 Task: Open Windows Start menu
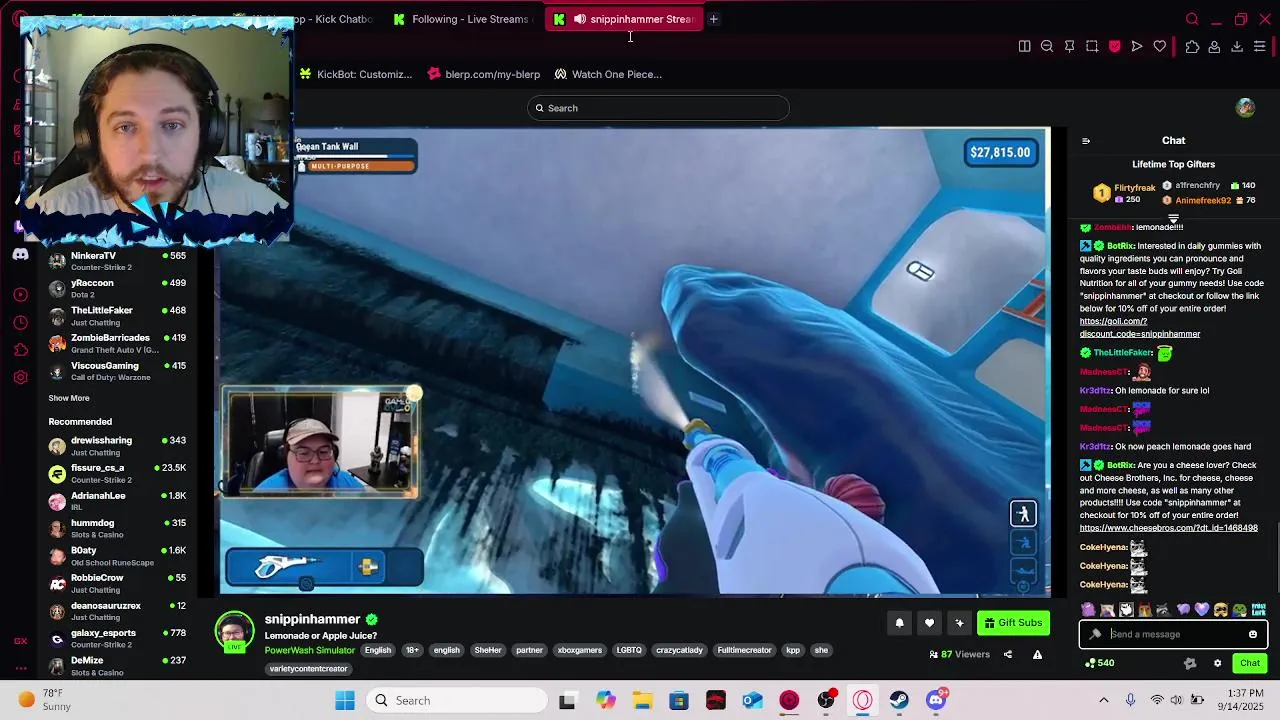click(x=345, y=700)
